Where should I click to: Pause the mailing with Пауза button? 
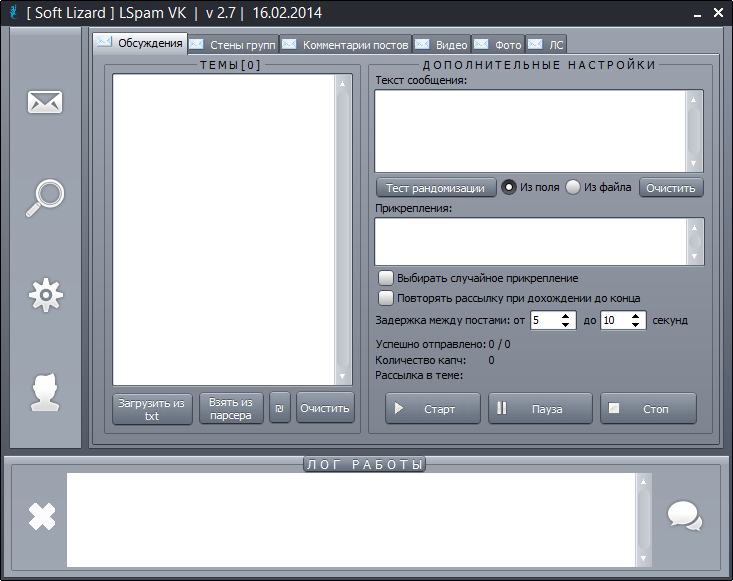[x=540, y=409]
